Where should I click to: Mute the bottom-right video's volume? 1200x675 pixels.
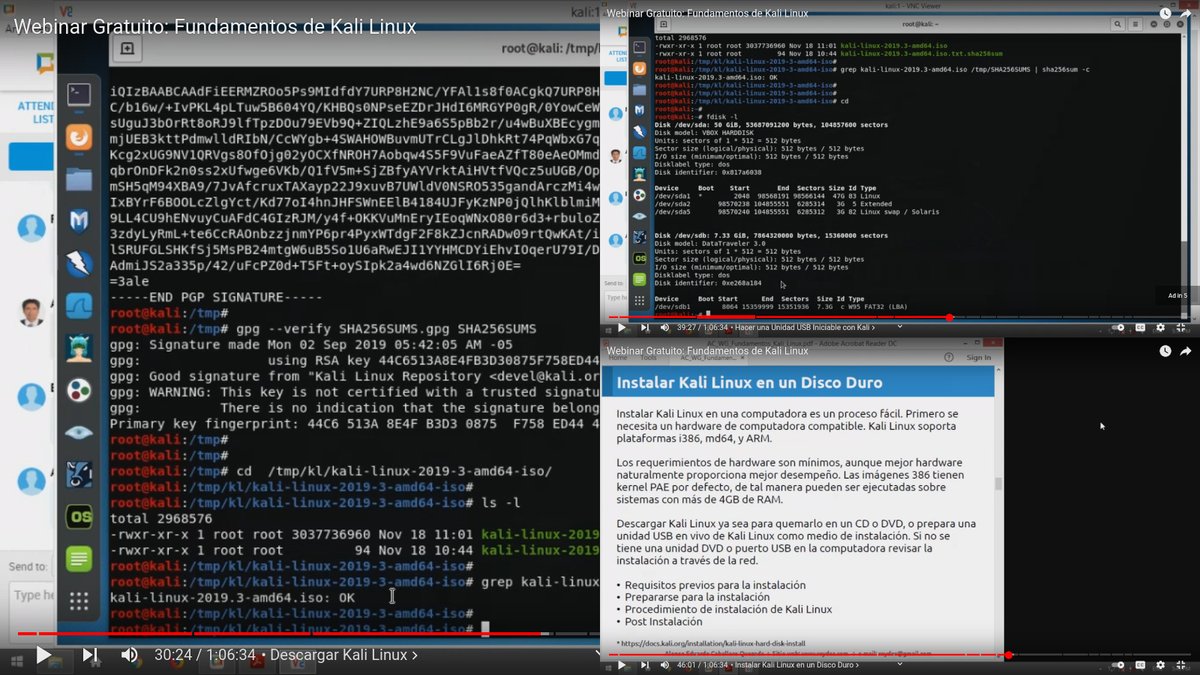[665, 664]
